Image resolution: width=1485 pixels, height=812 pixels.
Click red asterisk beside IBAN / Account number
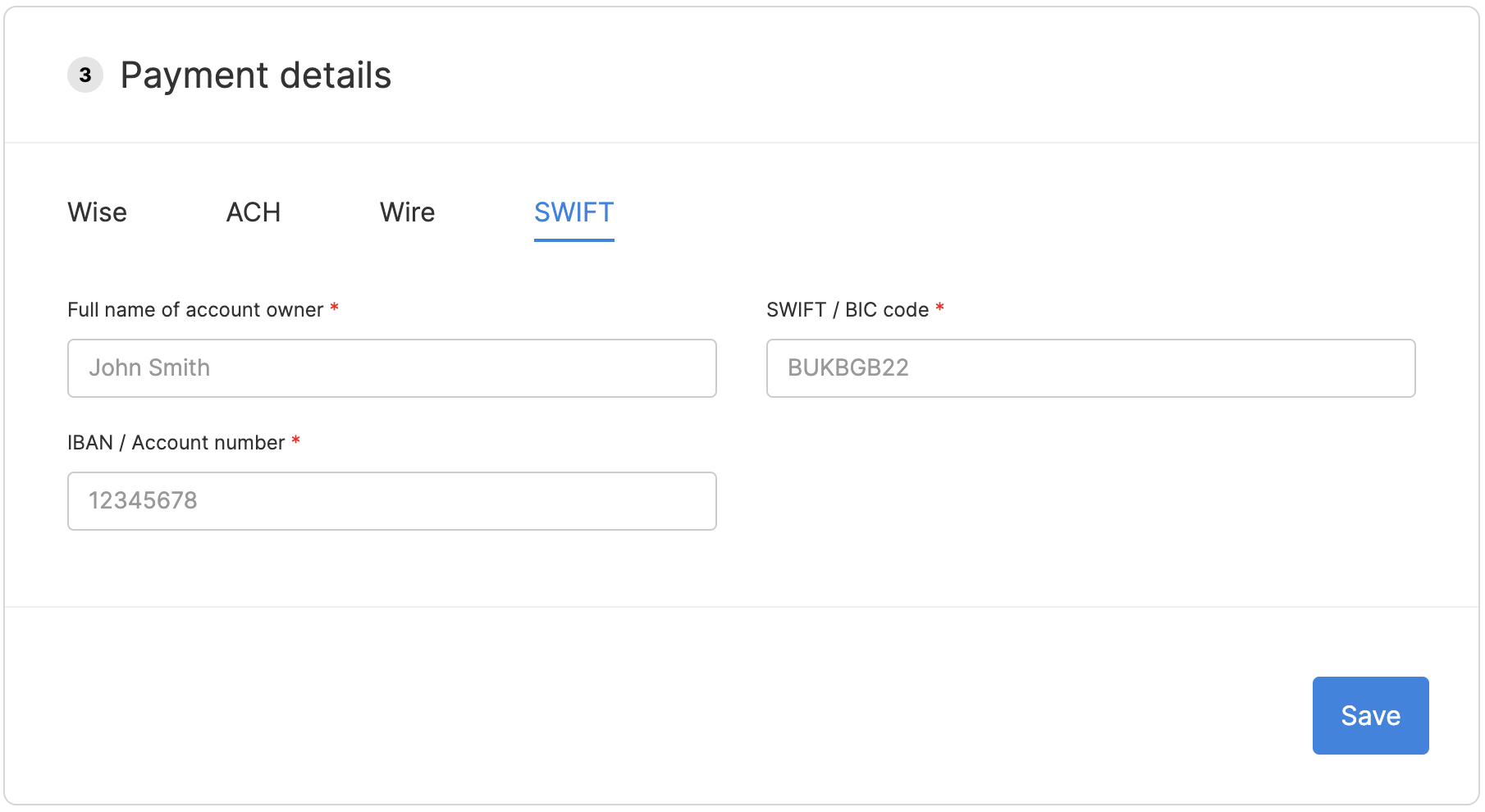pos(295,441)
